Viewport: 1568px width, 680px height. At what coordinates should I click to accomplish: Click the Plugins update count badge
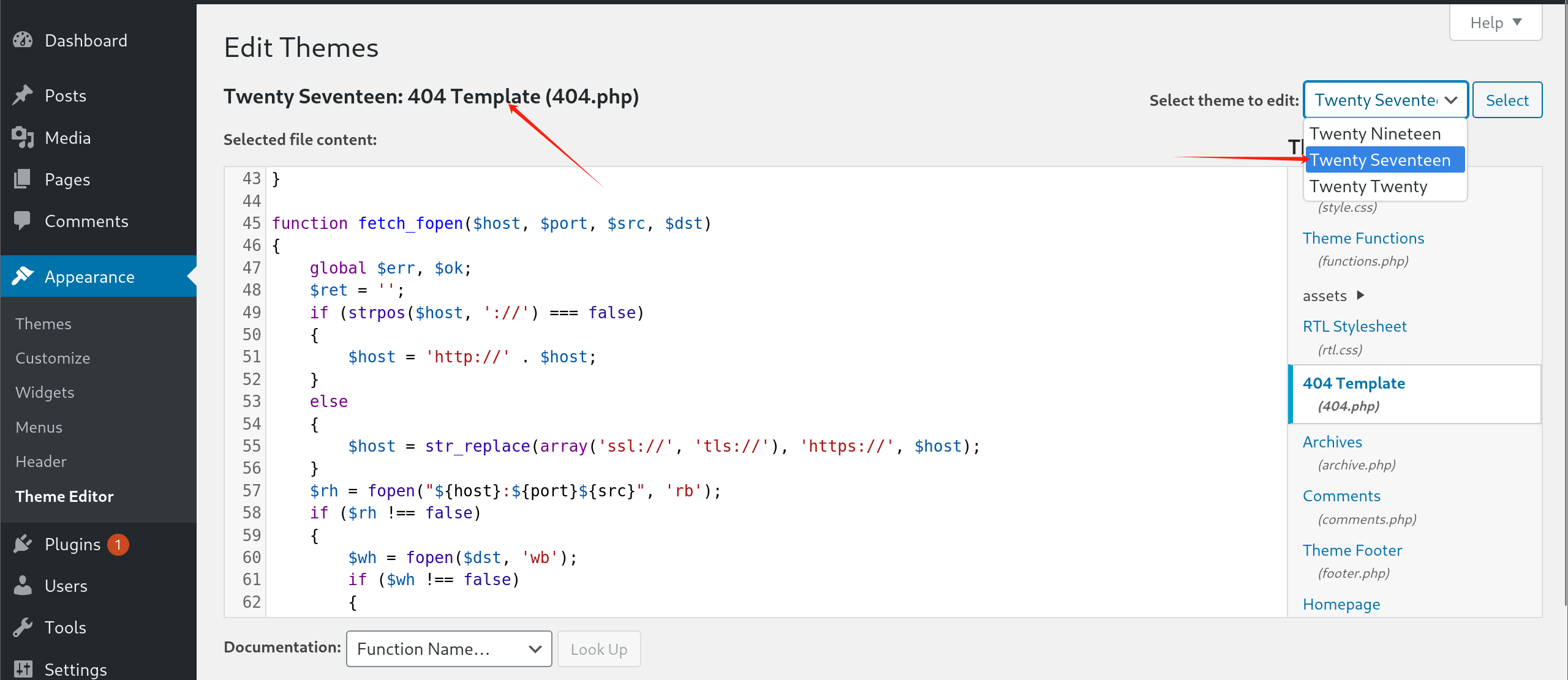pyautogui.click(x=118, y=544)
